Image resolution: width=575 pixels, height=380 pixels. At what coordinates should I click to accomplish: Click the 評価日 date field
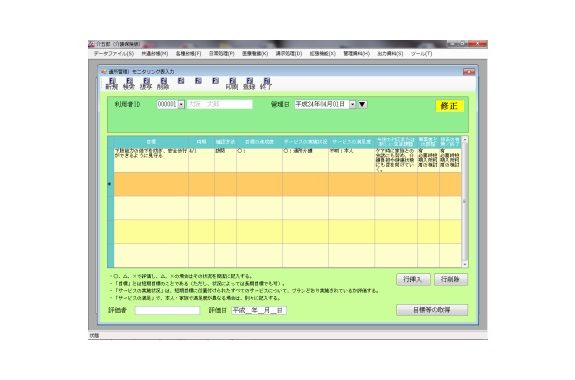(259, 311)
